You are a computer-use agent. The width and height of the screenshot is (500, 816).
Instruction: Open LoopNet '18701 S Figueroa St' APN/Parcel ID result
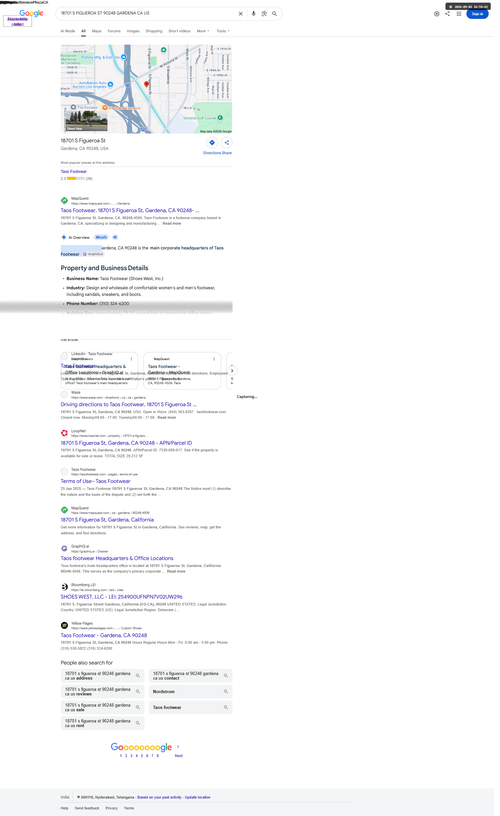pos(126,443)
